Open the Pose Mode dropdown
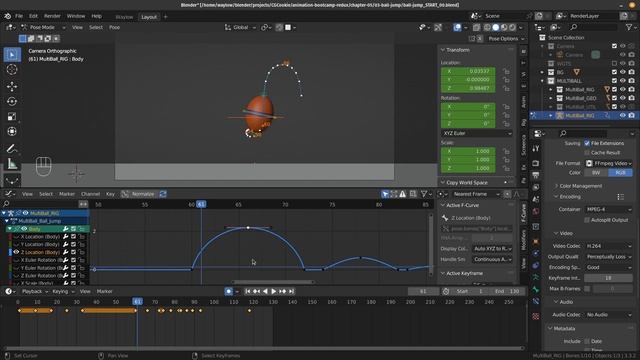Screen dimensions: 640x360 (x=43, y=27)
